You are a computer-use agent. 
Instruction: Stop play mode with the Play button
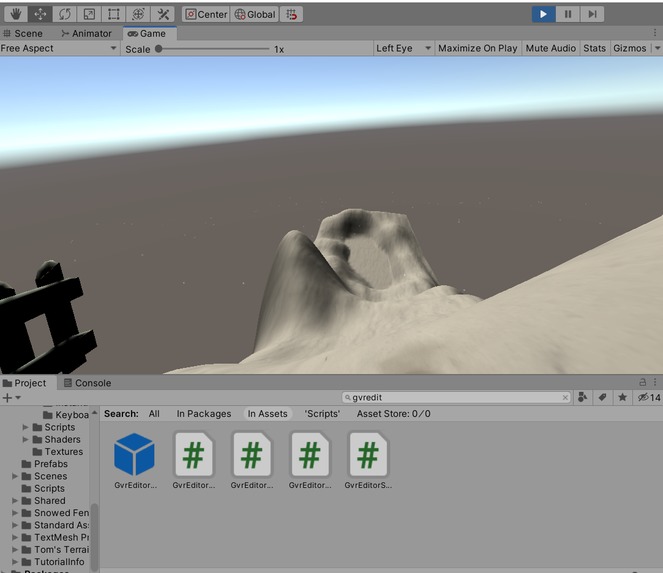543,14
